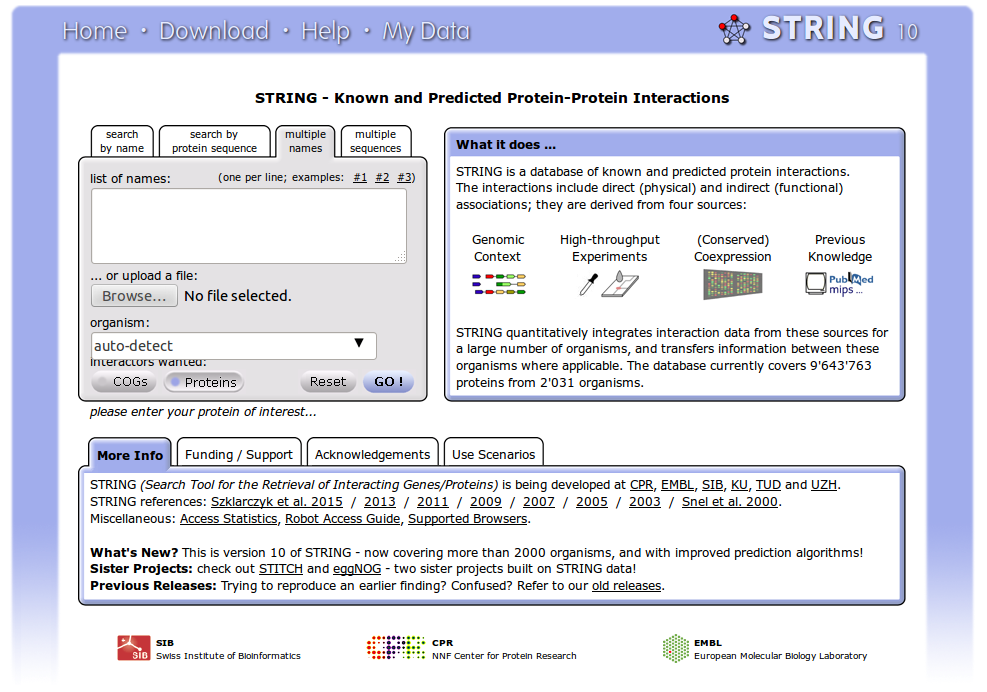Open the 2011 reference link

click(433, 502)
